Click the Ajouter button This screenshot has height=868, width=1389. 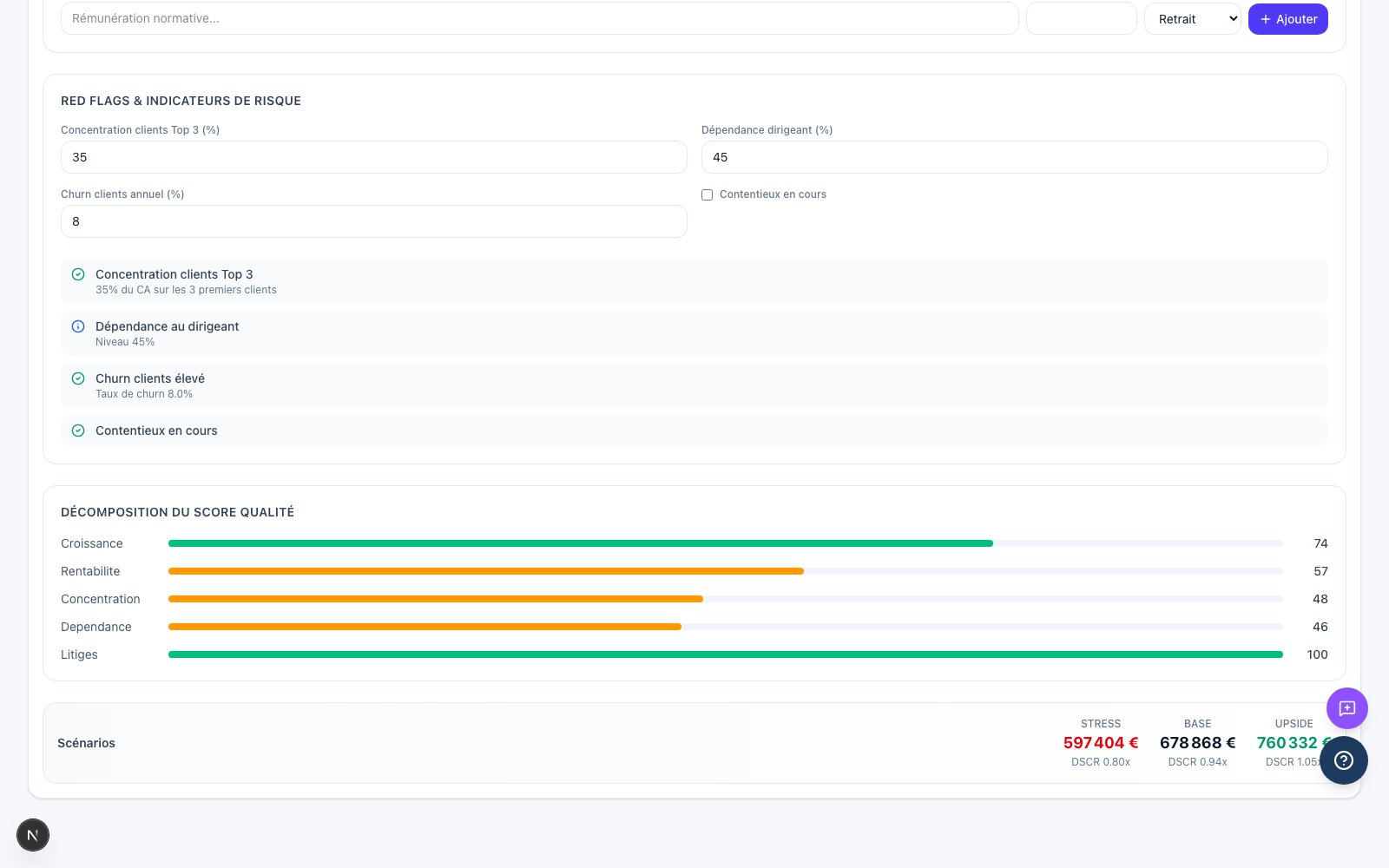1288,19
